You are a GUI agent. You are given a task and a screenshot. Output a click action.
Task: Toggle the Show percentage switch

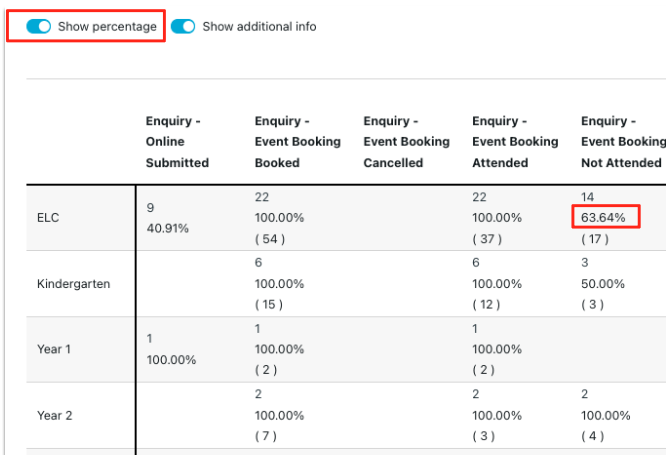(x=38, y=27)
